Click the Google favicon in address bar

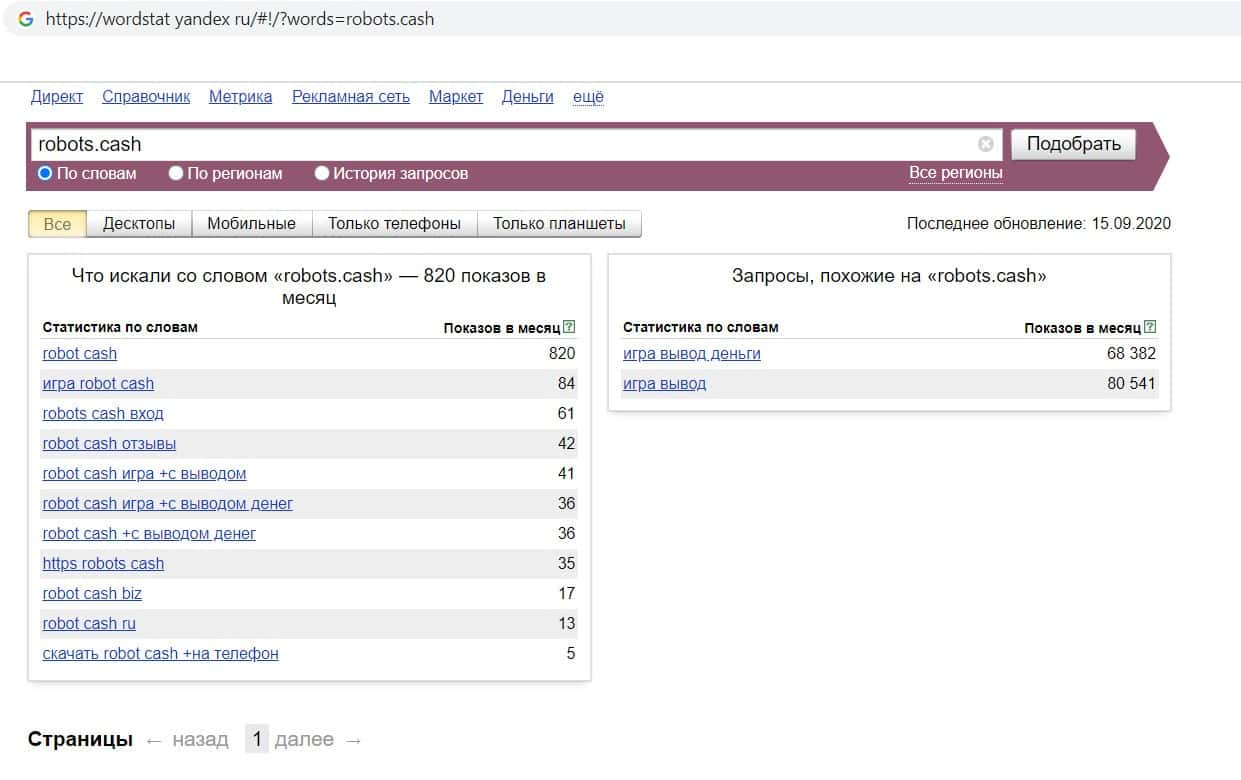tap(26, 19)
